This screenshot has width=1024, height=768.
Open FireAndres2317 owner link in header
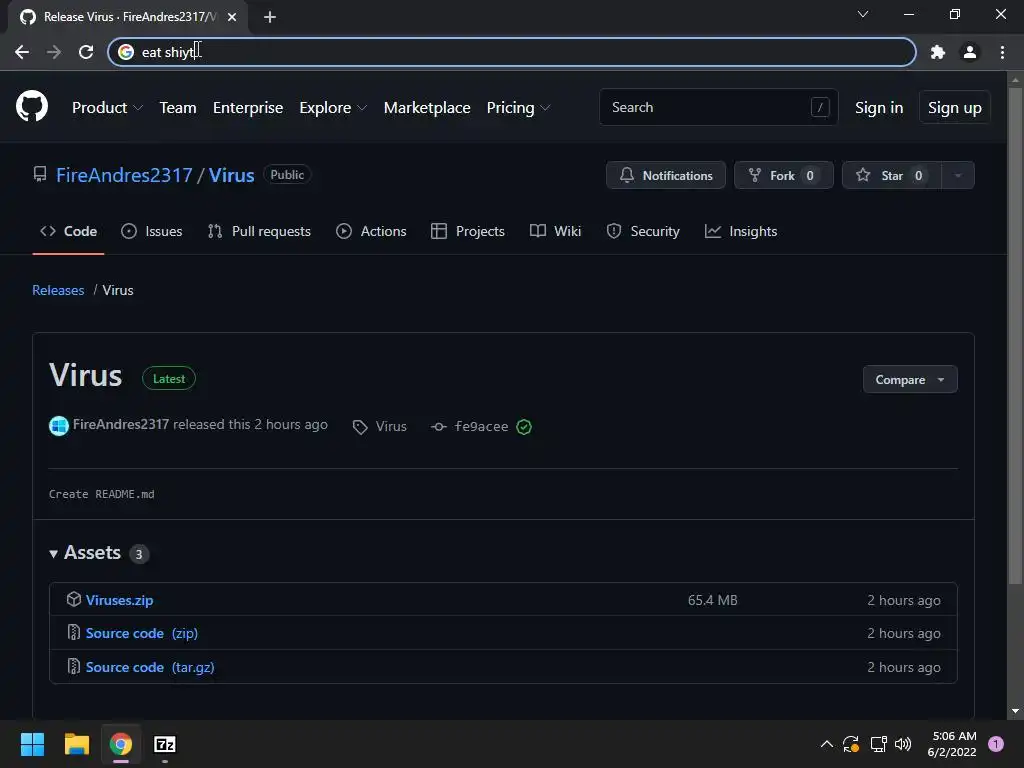point(124,175)
